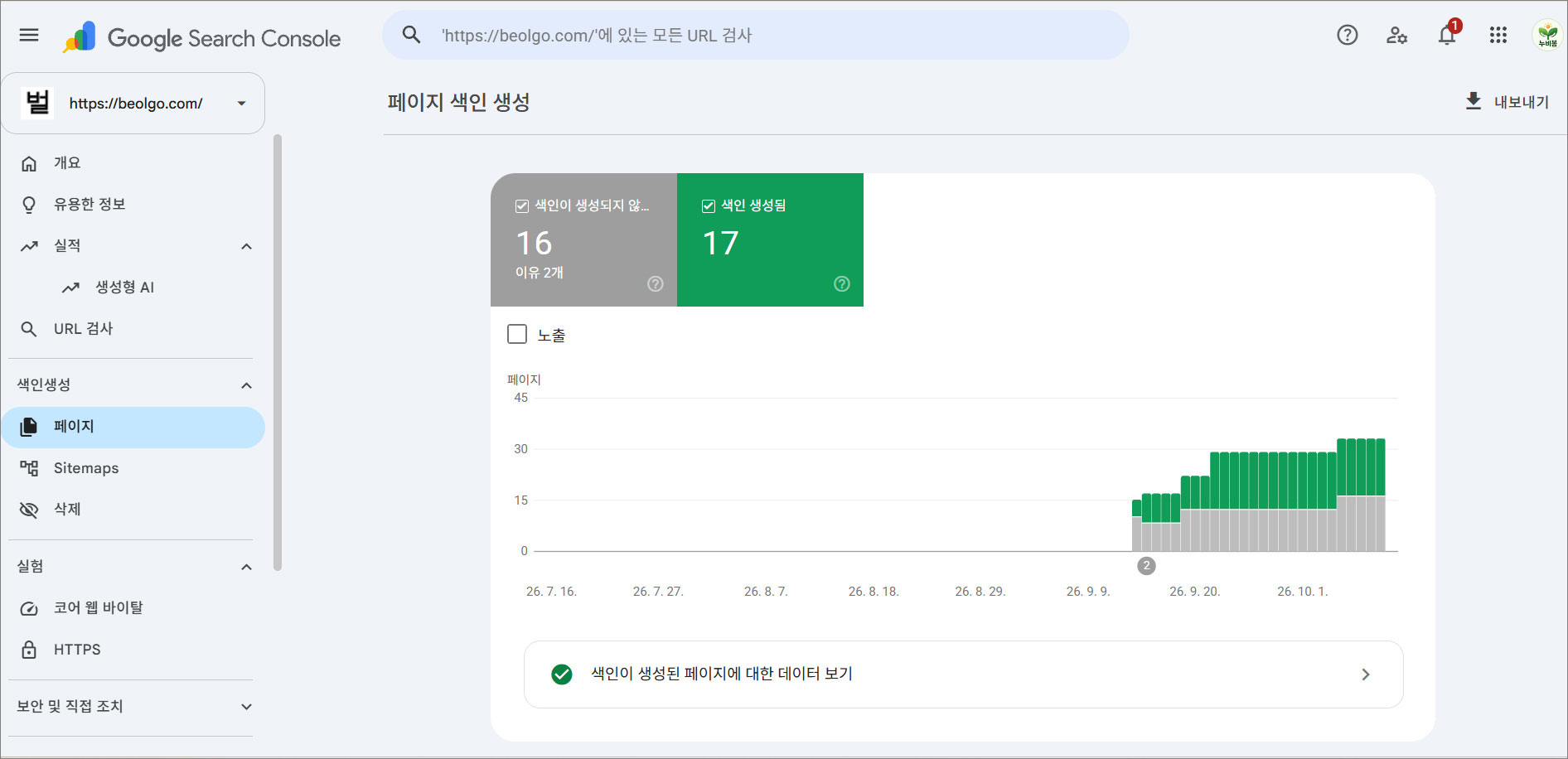
Task: Click the 26. 10. 1. axis date label
Action: pyautogui.click(x=1303, y=592)
